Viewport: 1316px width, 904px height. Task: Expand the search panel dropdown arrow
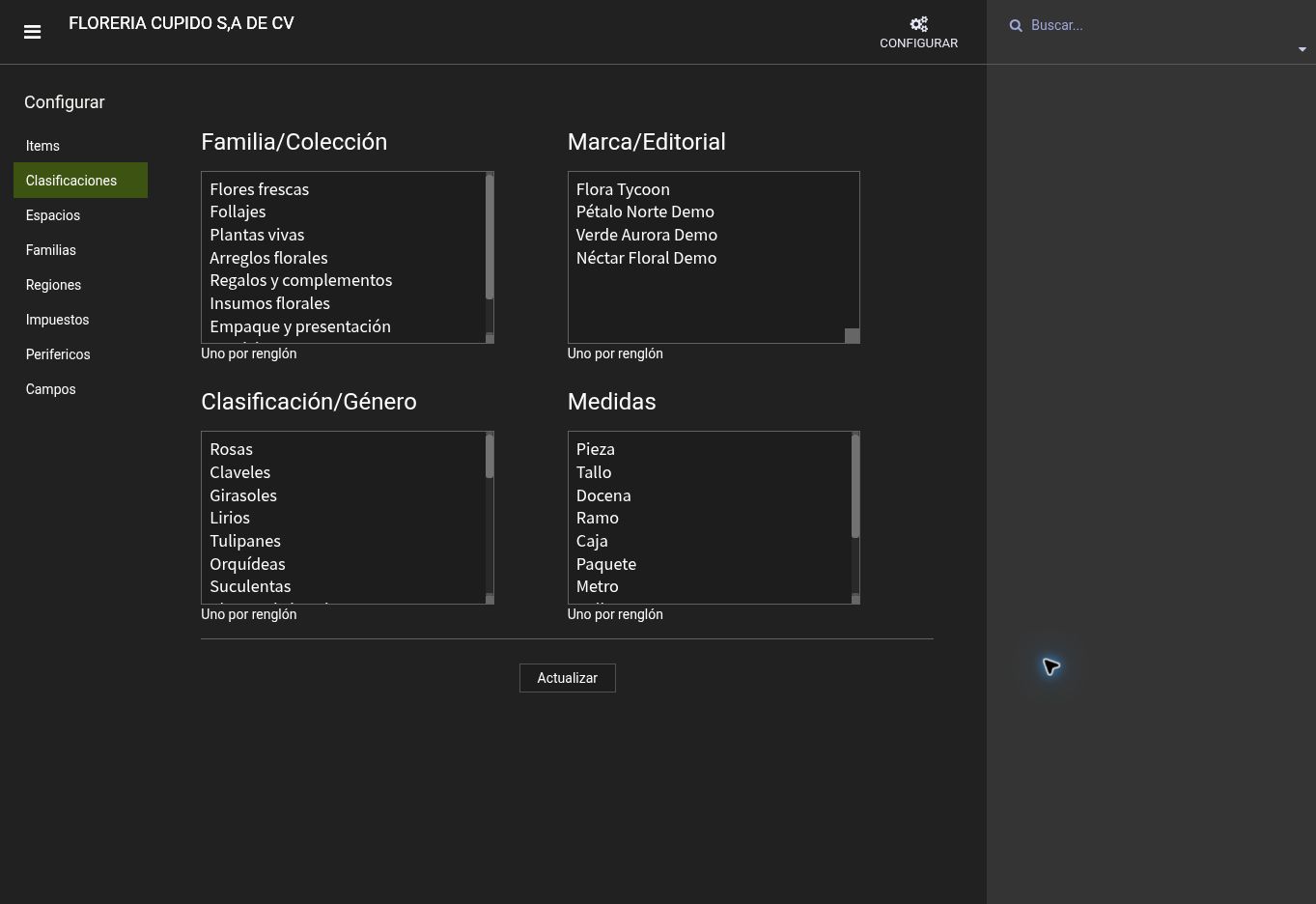pos(1302,49)
